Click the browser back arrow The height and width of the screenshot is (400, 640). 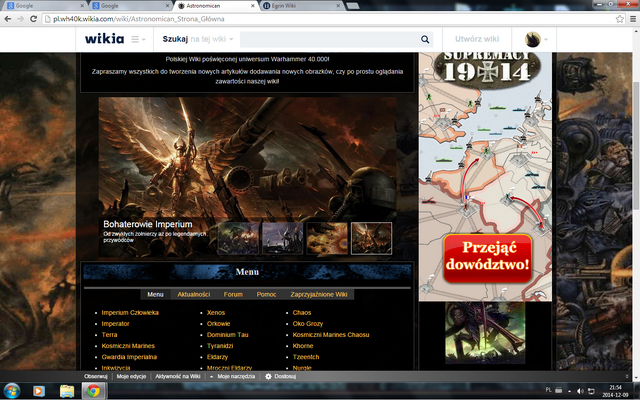[7, 19]
